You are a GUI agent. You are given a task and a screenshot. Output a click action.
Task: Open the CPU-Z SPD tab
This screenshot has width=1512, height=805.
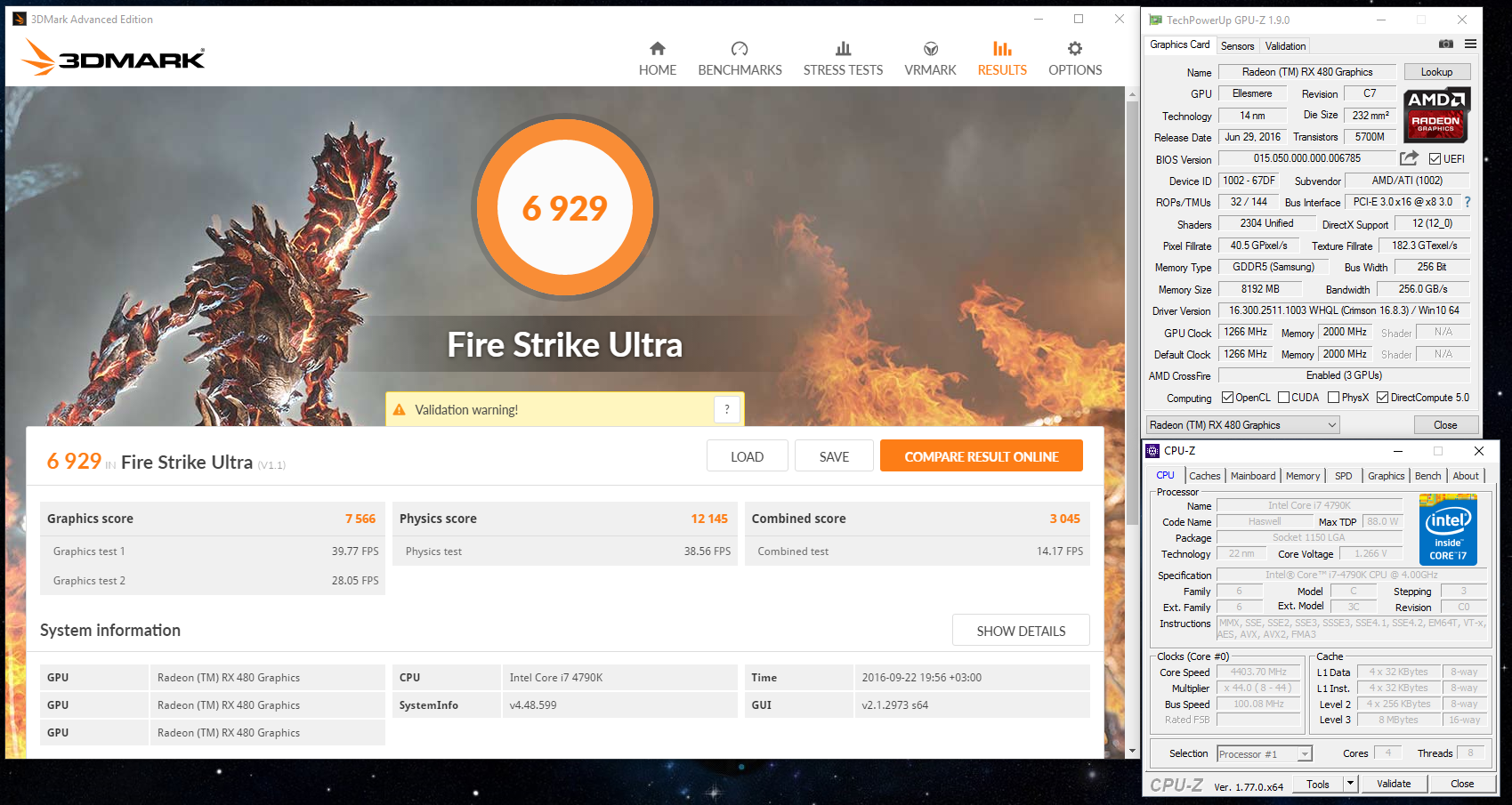point(1343,476)
